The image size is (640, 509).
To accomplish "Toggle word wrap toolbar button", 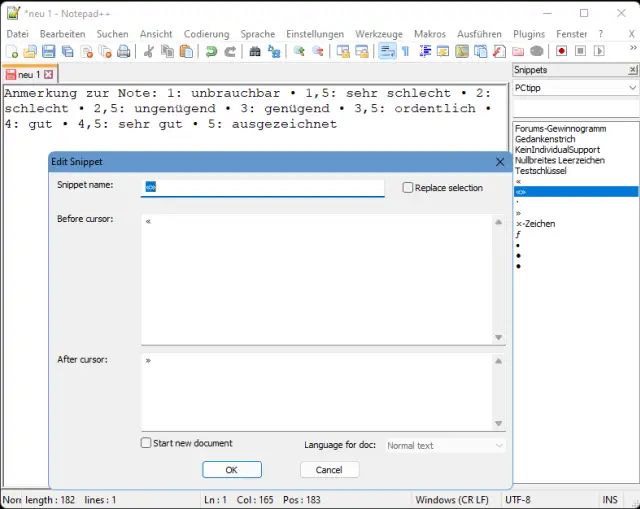I will [x=387, y=51].
